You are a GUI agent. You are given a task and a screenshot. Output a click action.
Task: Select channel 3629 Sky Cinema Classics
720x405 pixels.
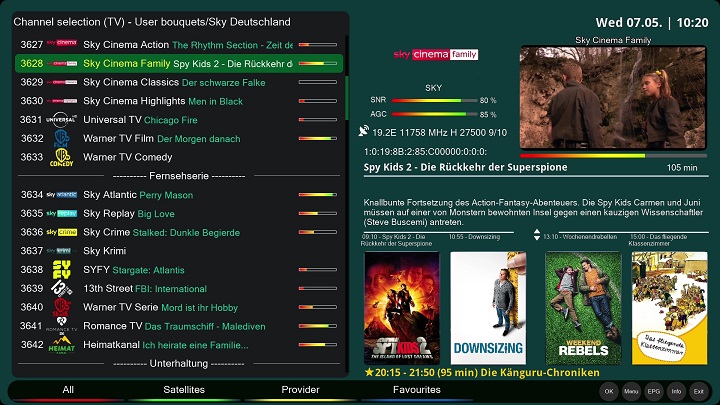[179, 82]
